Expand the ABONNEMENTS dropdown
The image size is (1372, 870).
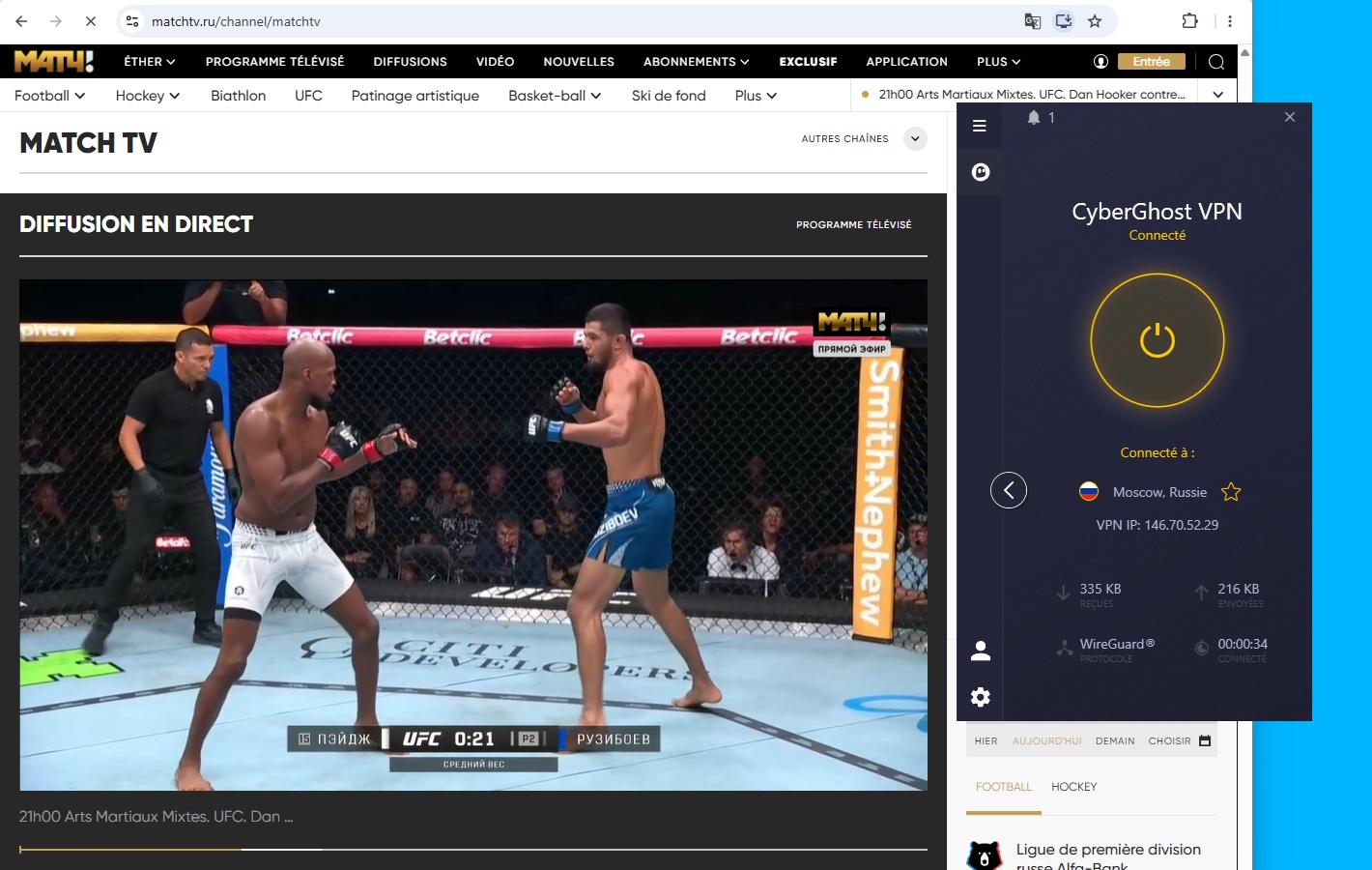697,61
